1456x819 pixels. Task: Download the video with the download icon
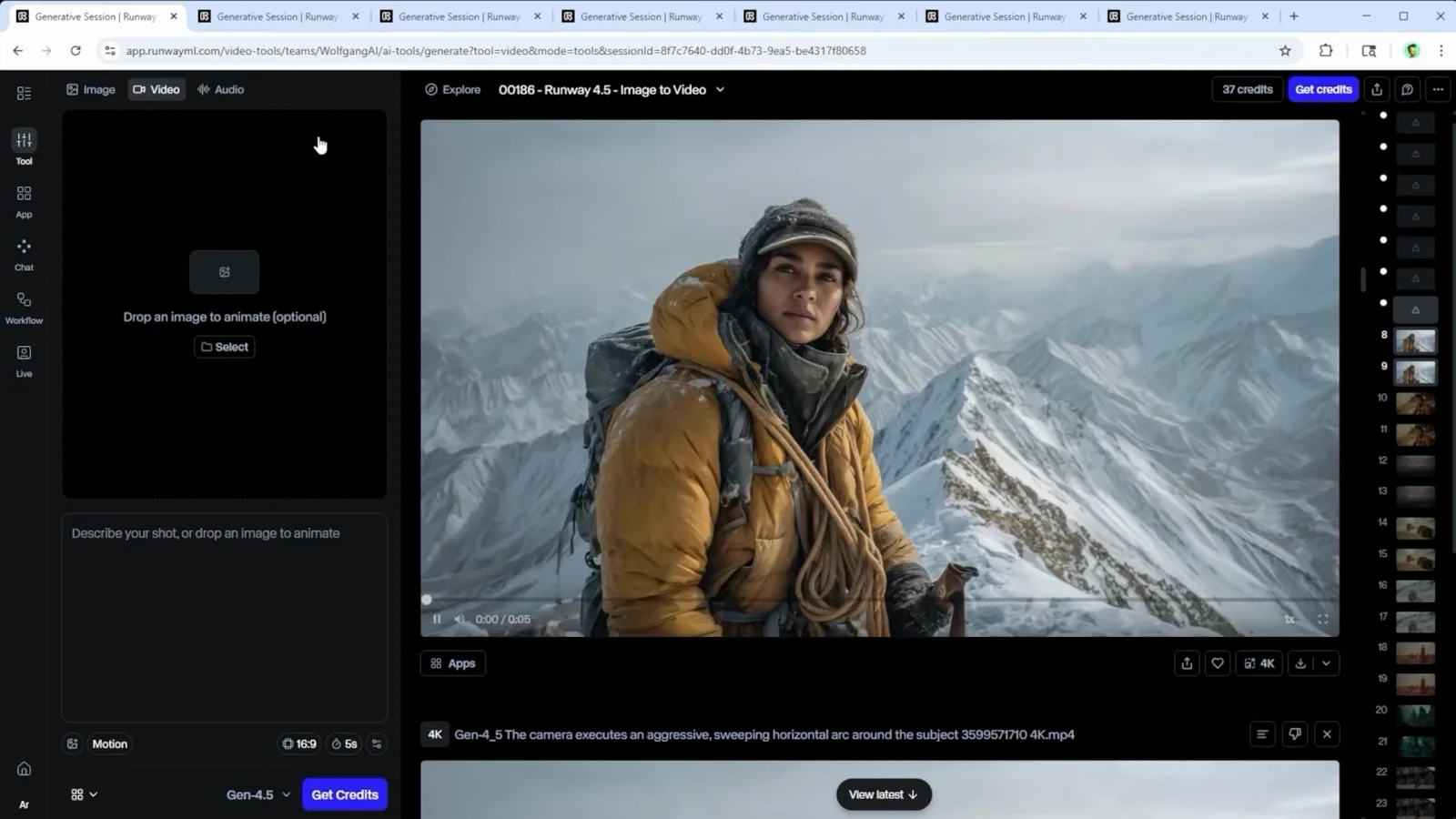pos(1300,663)
